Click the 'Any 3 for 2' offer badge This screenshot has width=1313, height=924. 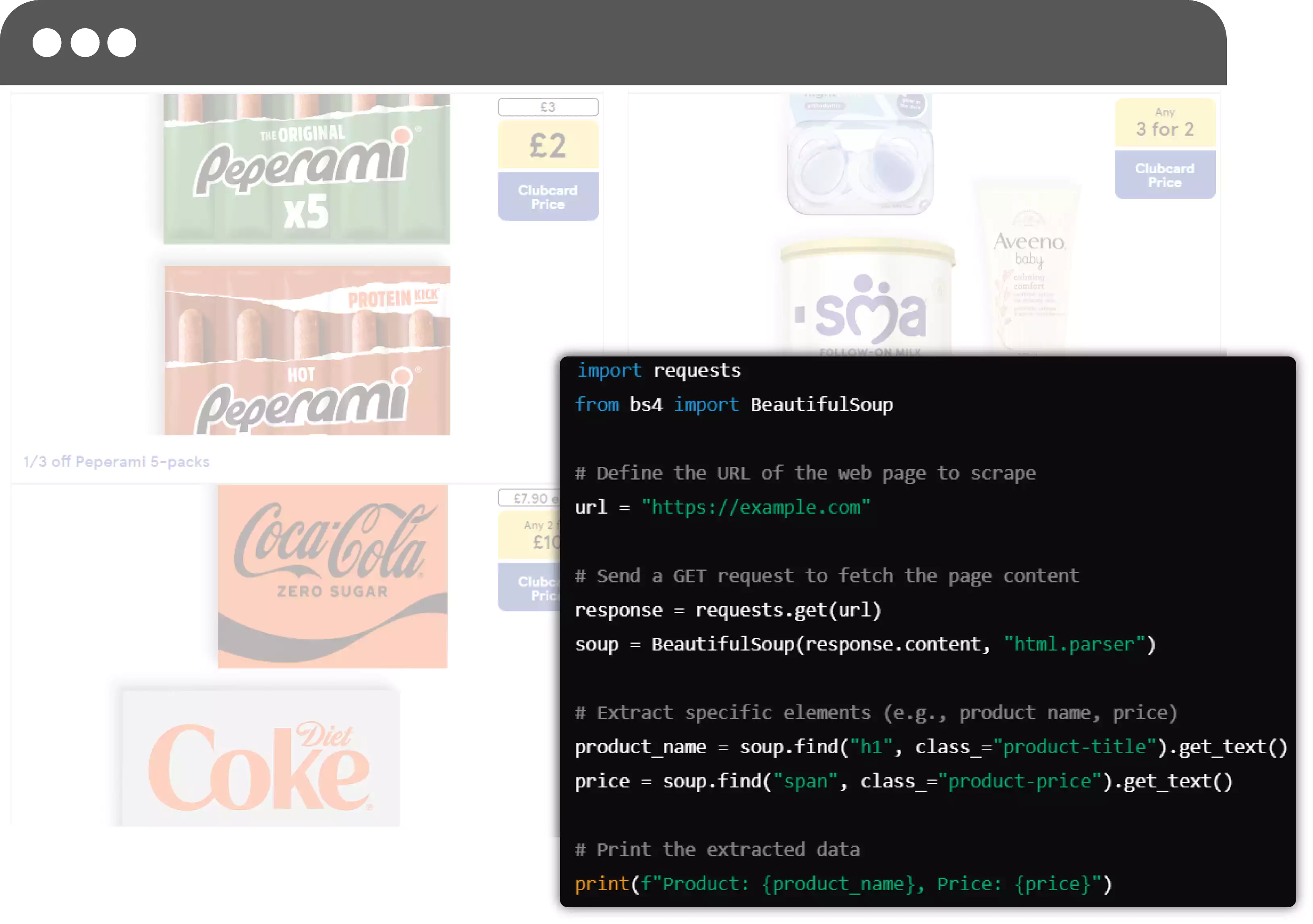click(x=1165, y=123)
